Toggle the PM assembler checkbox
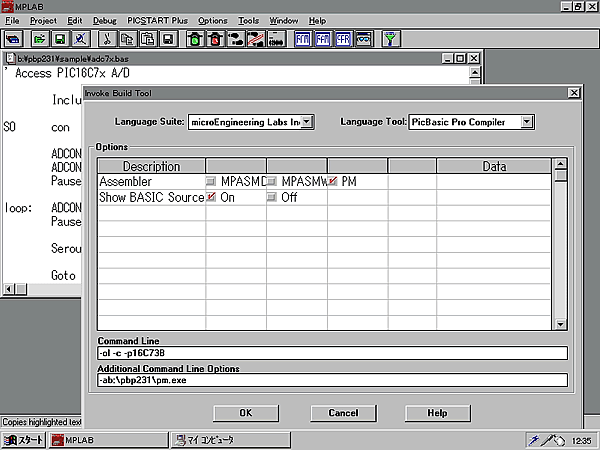Image resolution: width=600 pixels, height=450 pixels. tap(333, 182)
